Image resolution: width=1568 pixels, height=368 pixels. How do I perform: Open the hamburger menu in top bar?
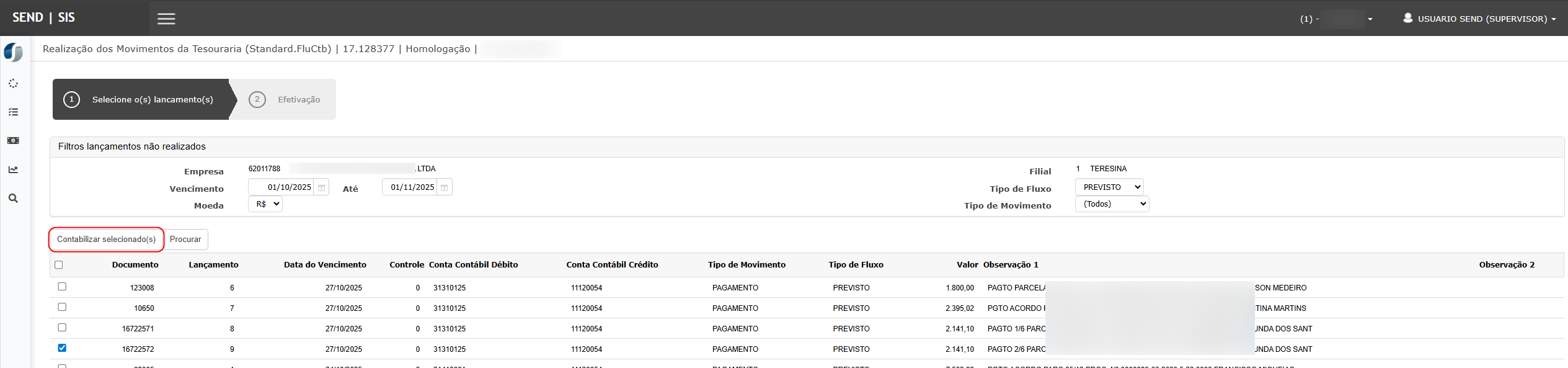pos(166,19)
